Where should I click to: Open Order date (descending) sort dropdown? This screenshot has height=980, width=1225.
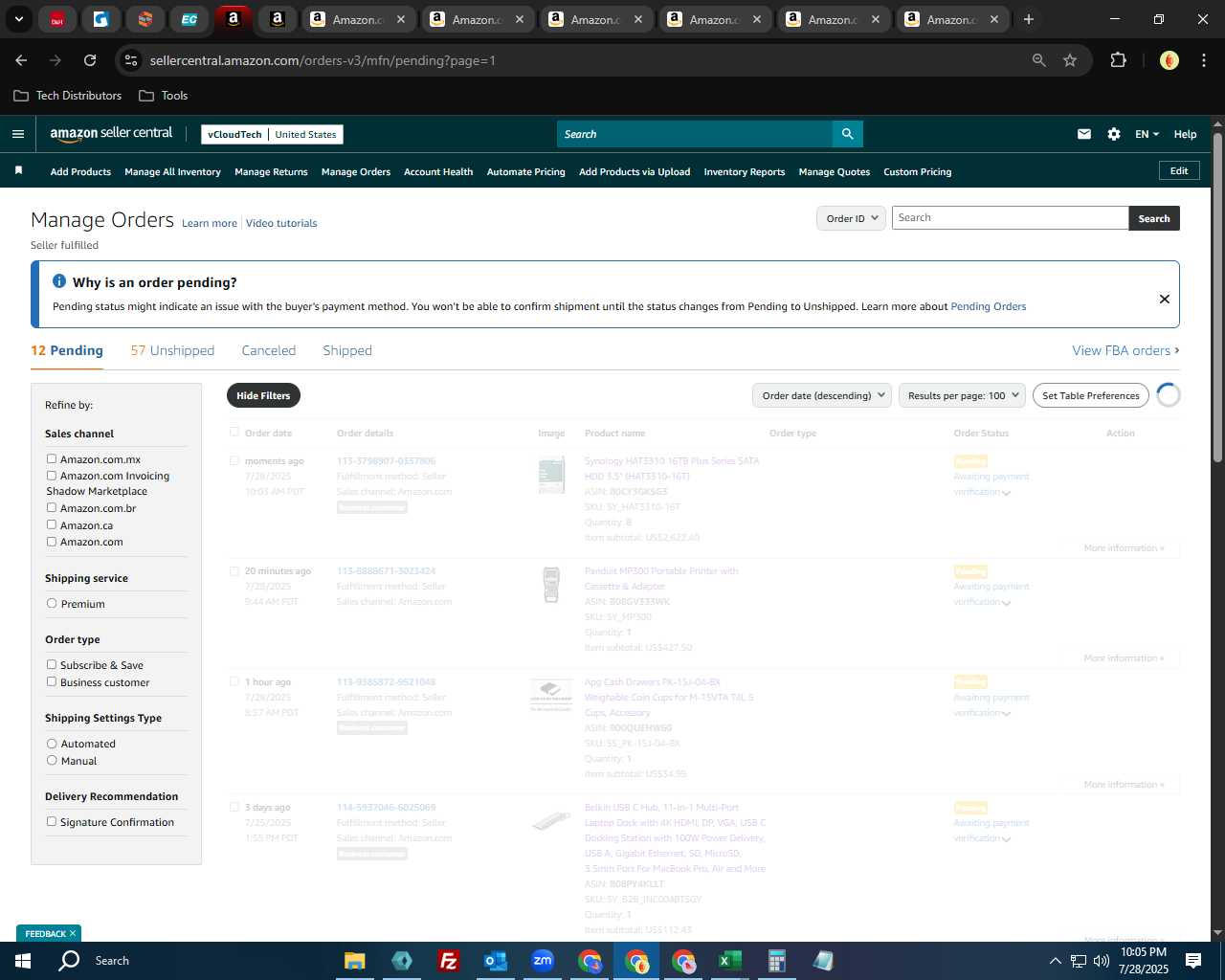822,395
